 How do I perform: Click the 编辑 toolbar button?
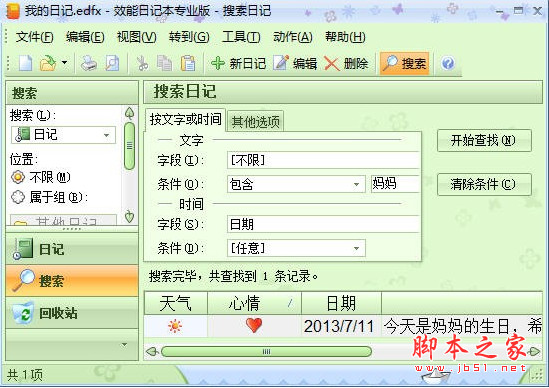click(295, 63)
